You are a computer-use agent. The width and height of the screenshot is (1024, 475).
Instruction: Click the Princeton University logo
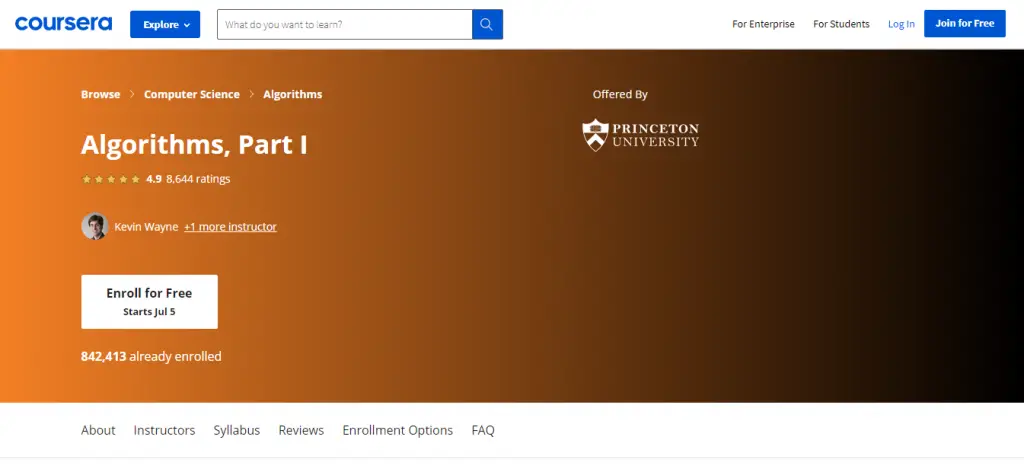pos(640,135)
